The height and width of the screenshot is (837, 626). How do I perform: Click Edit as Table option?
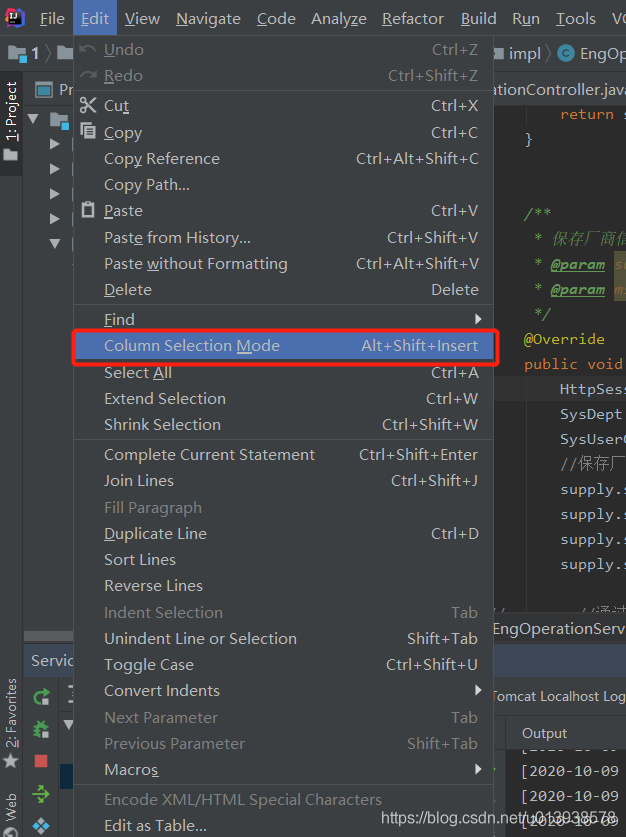tap(155, 825)
